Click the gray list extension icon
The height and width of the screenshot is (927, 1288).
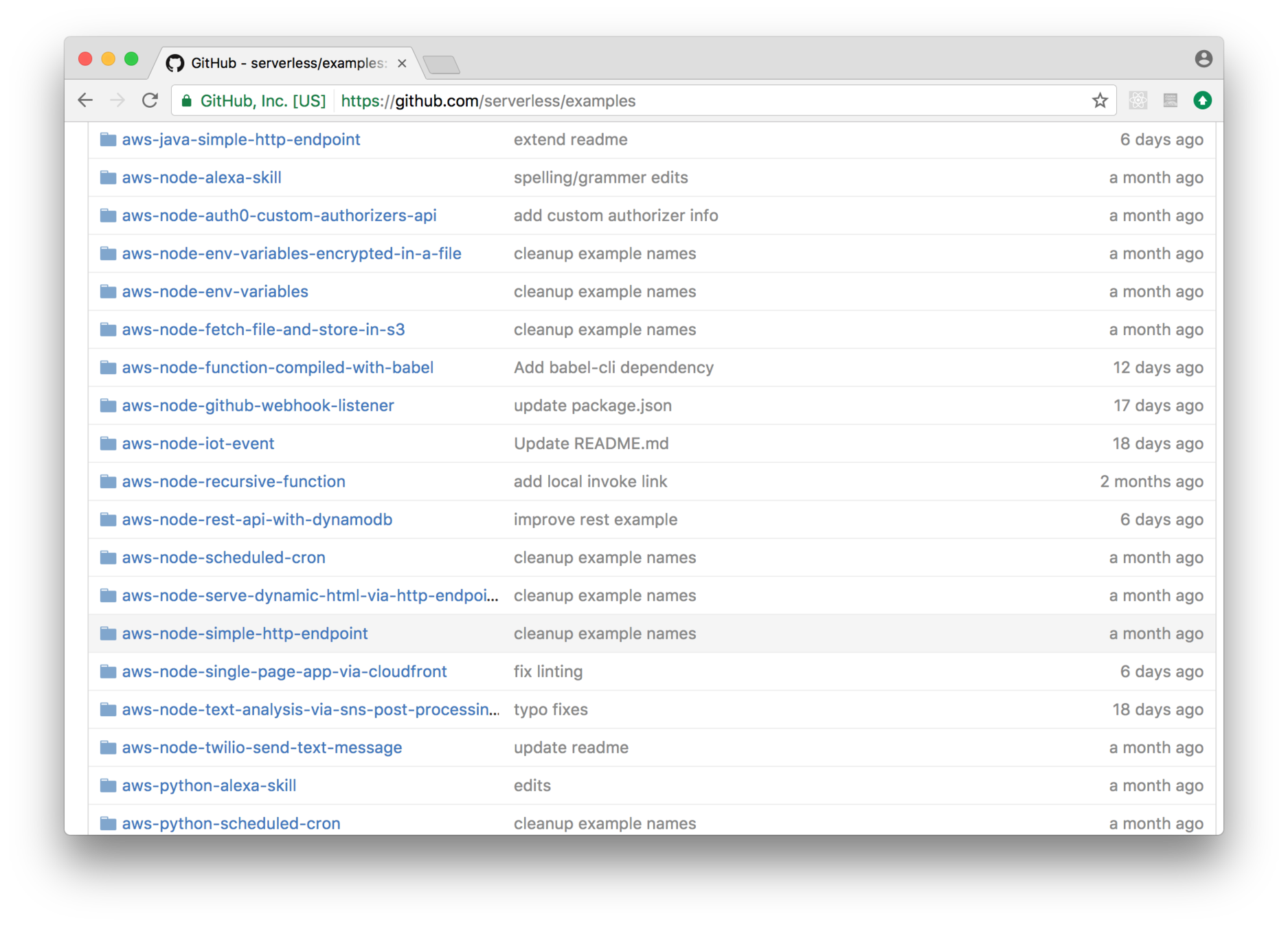[x=1171, y=100]
